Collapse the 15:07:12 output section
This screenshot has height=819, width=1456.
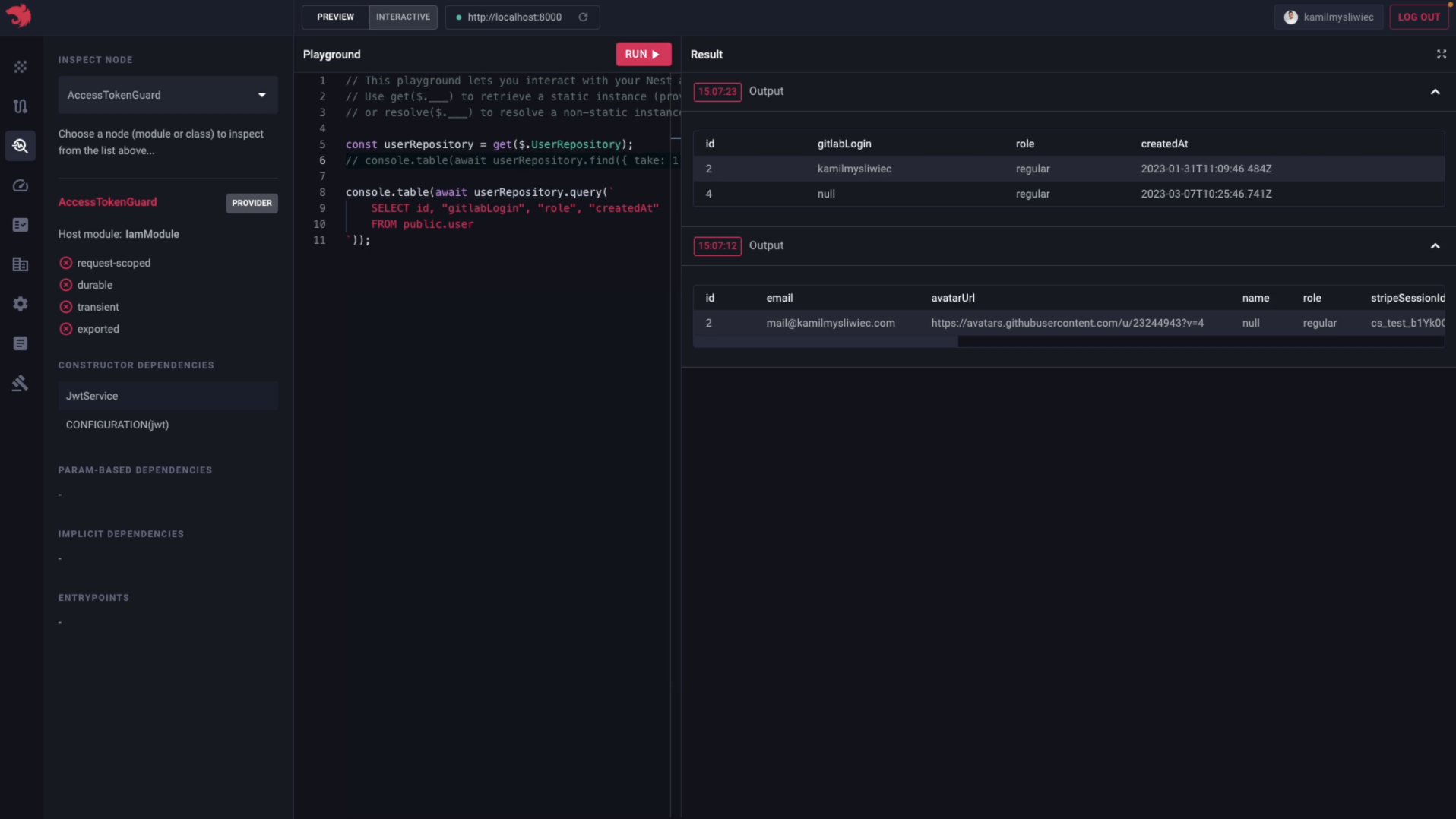1435,246
